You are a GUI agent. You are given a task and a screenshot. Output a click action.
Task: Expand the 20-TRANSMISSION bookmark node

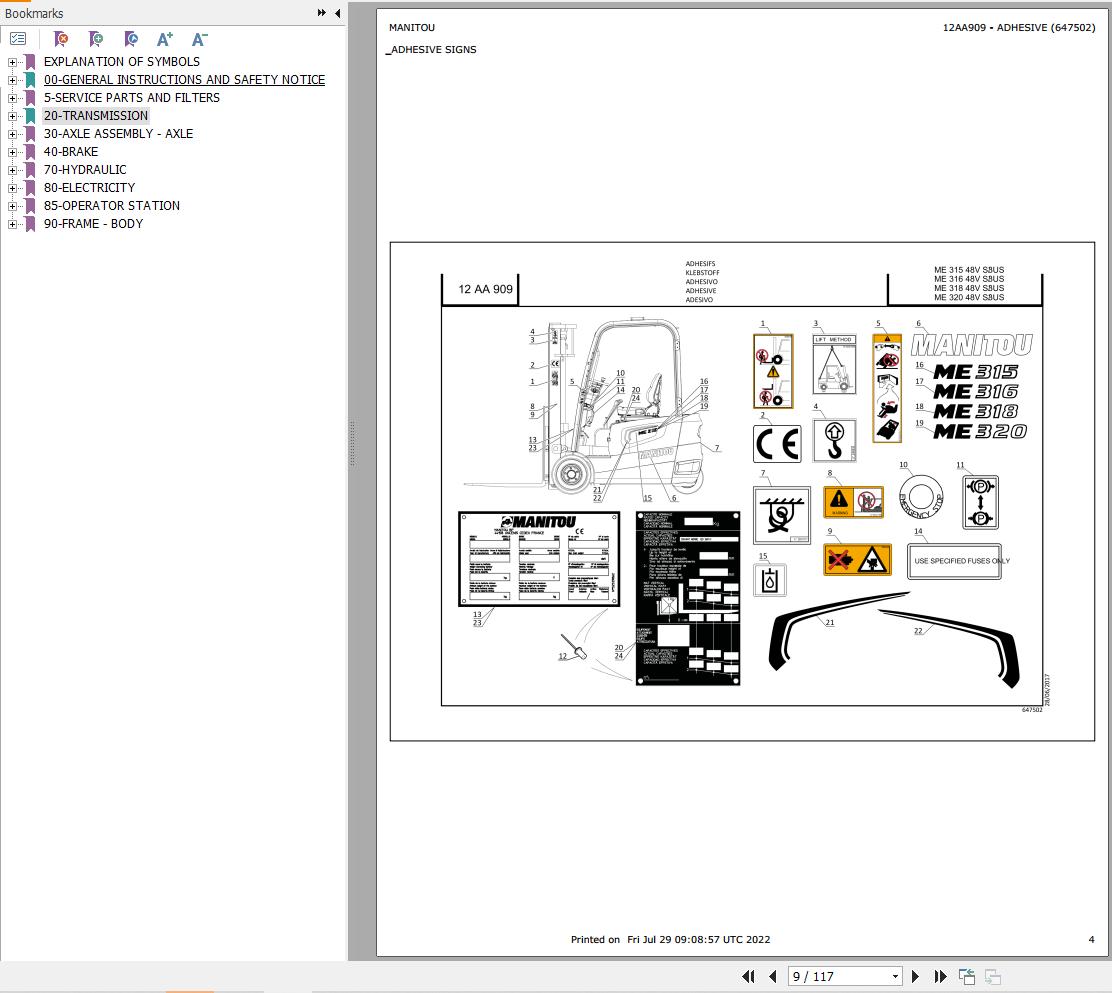click(x=12, y=116)
